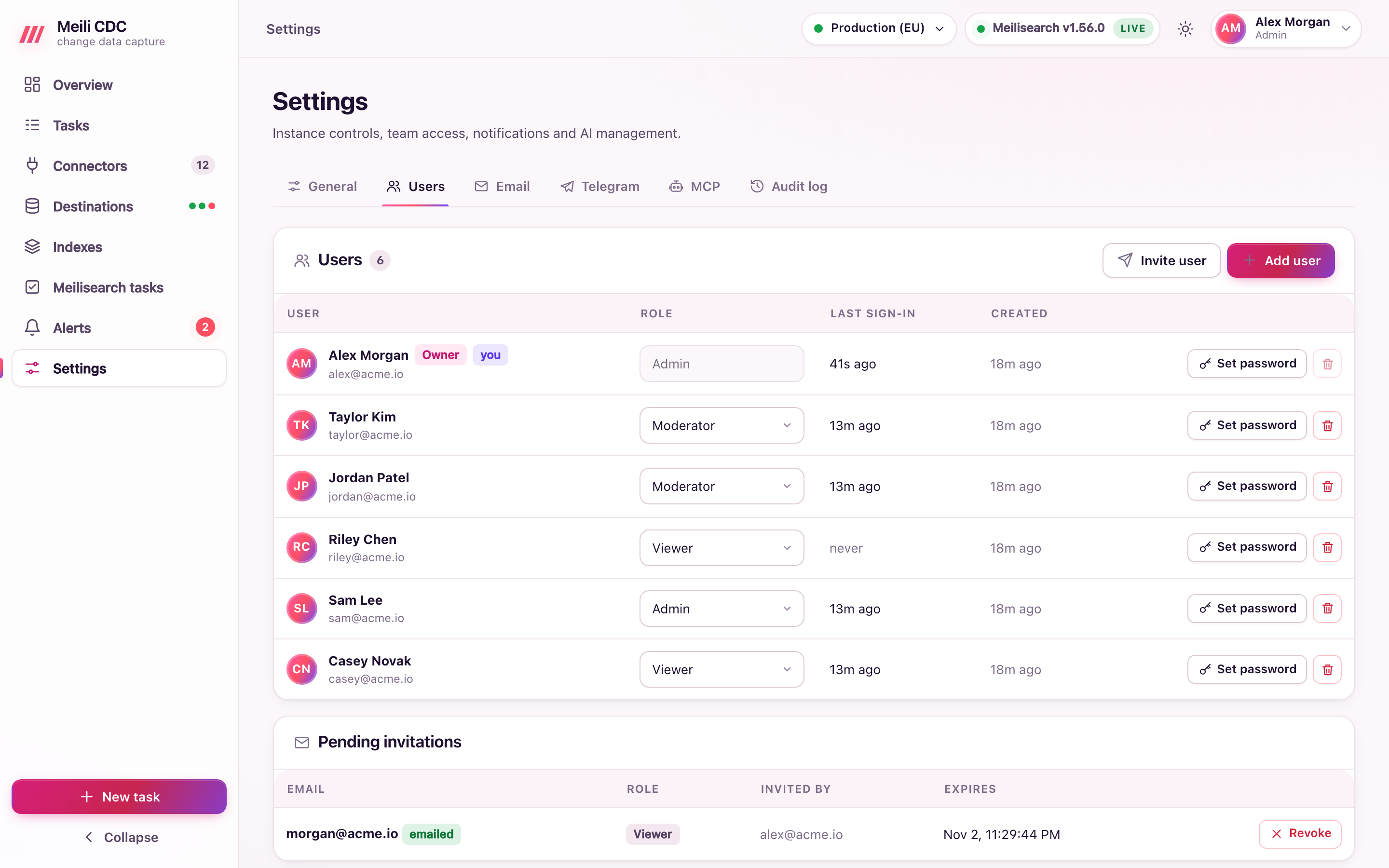1389x868 pixels.
Task: Open Indexes in the sidebar
Action: (119, 247)
